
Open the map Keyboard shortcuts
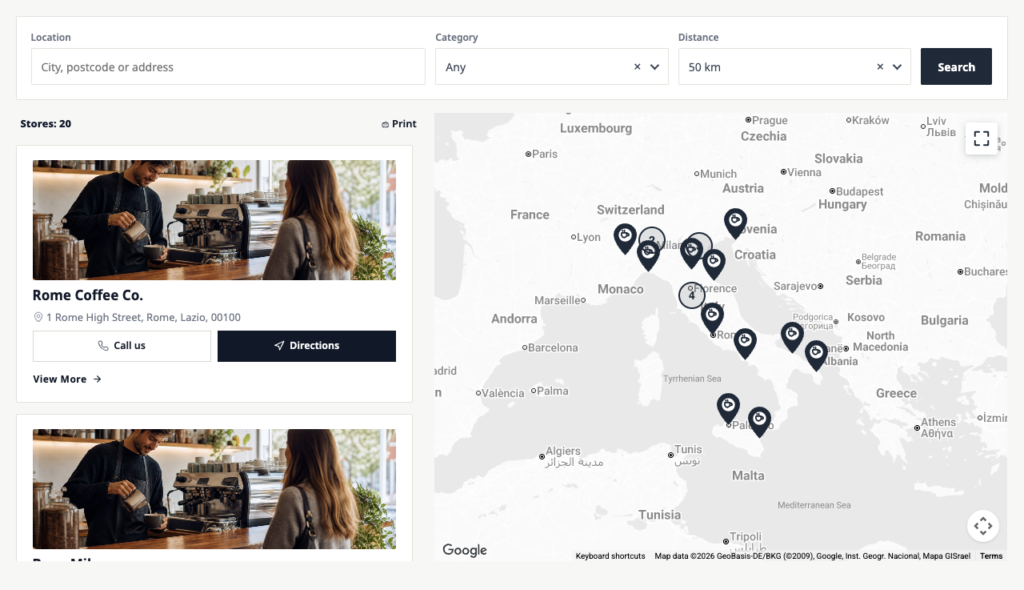(610, 556)
